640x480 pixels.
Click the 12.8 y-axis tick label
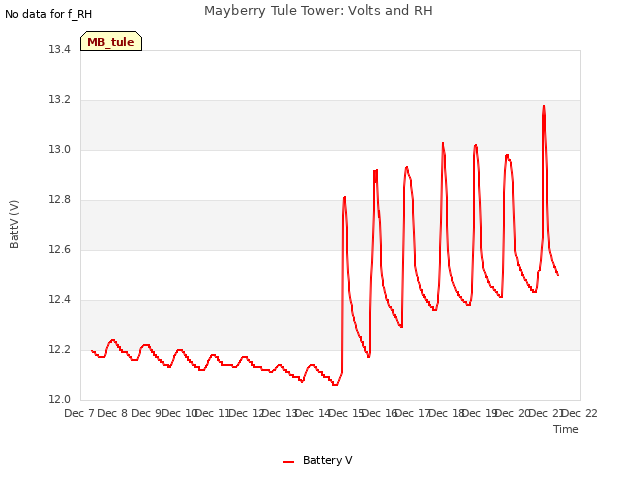(60, 200)
